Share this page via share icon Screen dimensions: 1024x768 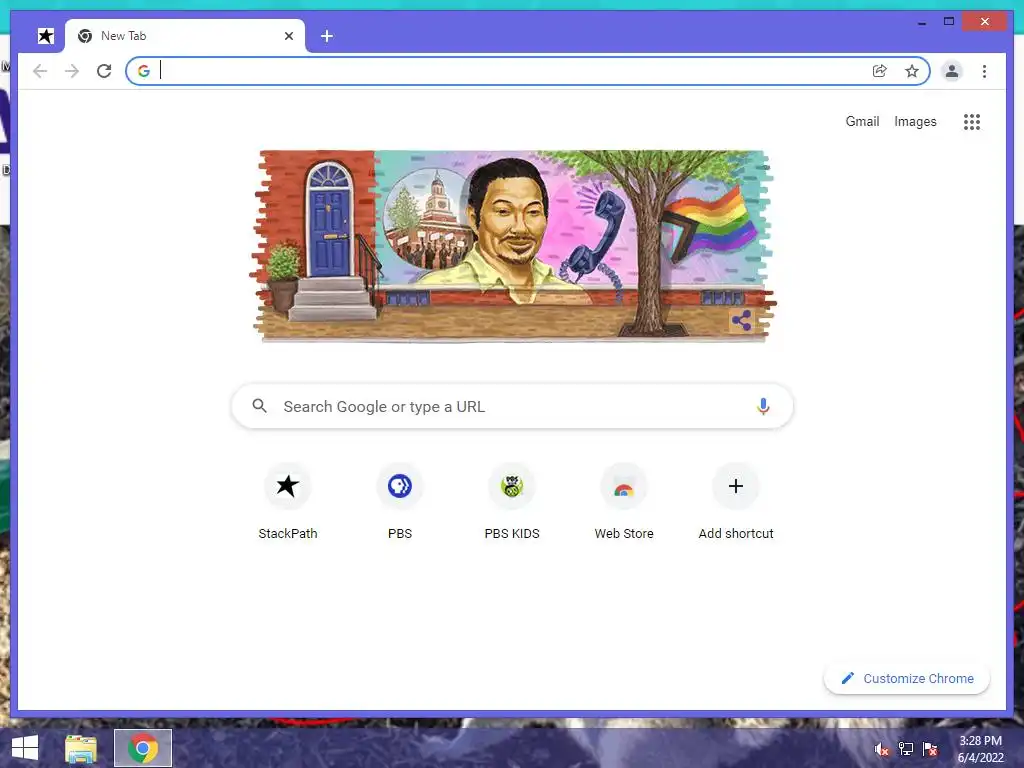pos(880,71)
